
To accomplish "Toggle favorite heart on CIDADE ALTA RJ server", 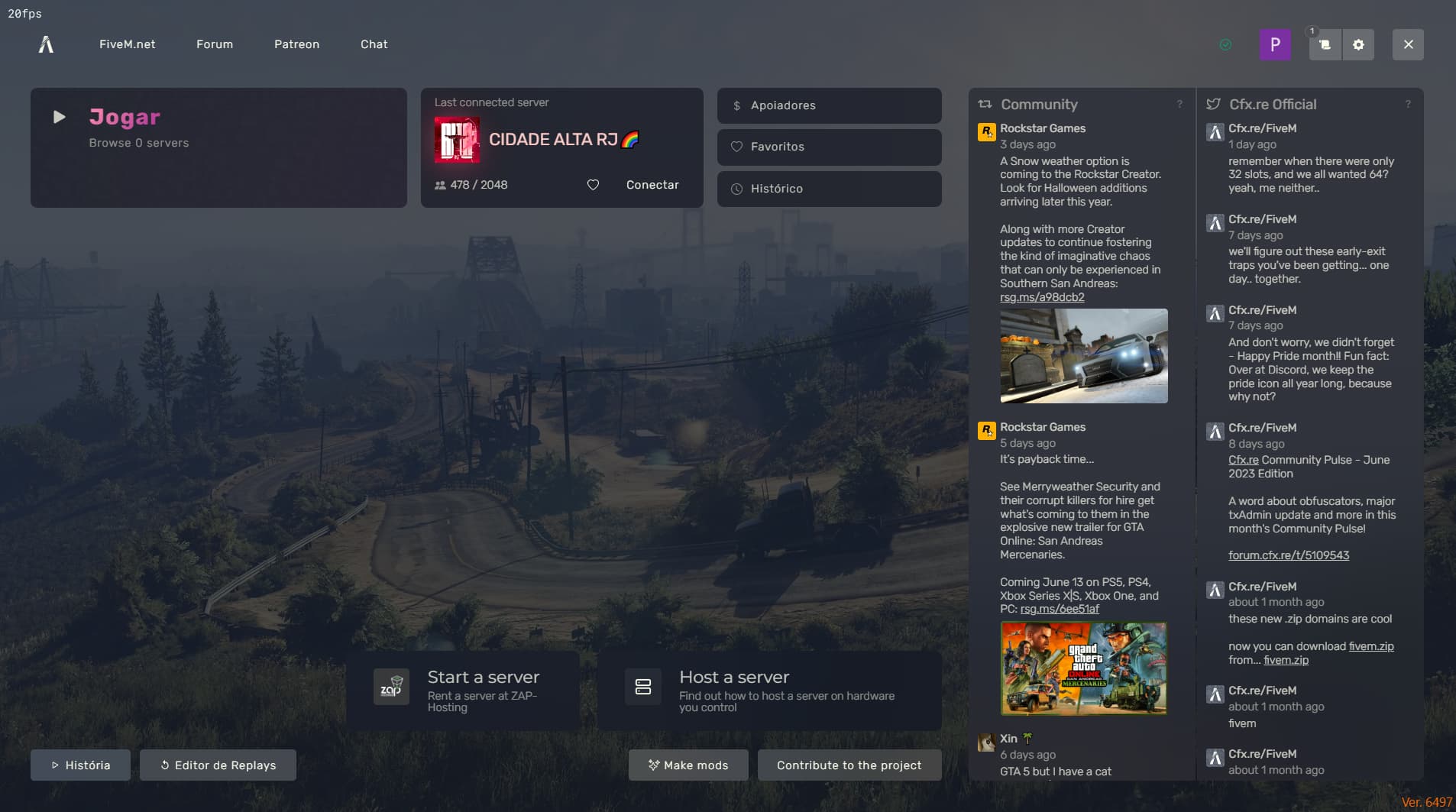I will (x=594, y=184).
